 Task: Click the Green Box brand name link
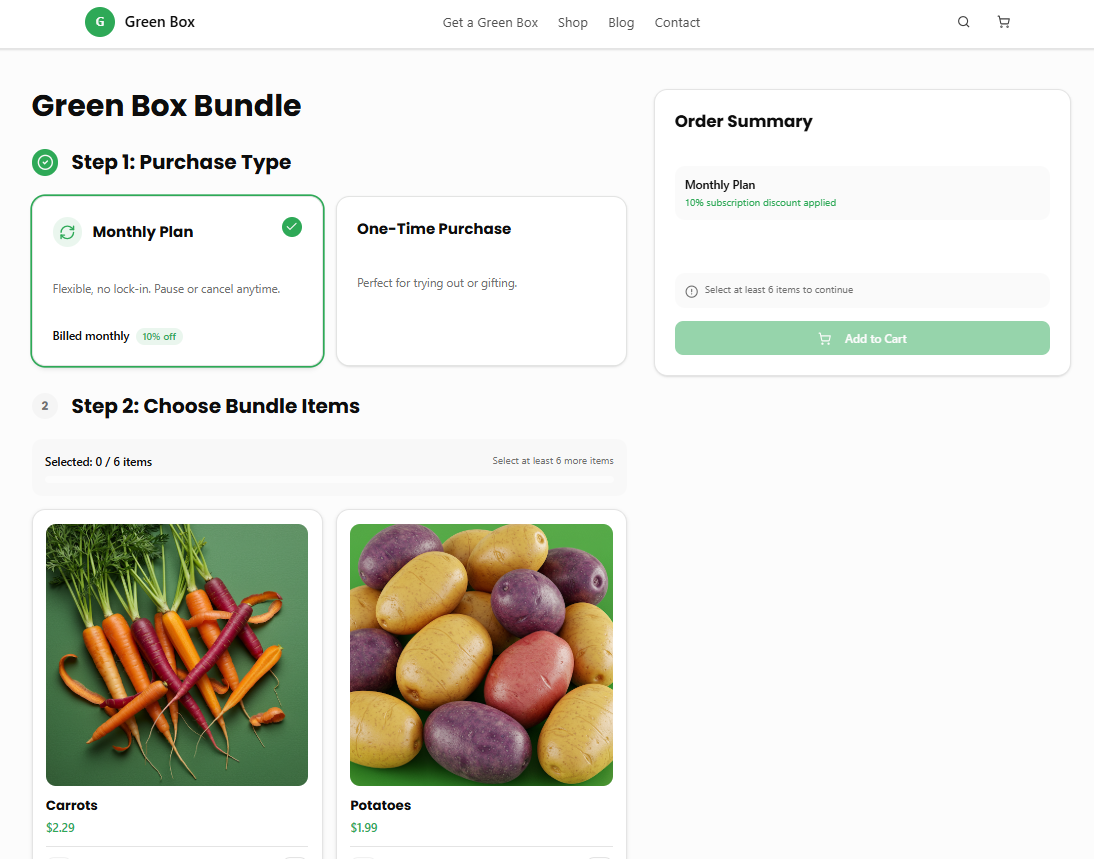(x=160, y=22)
